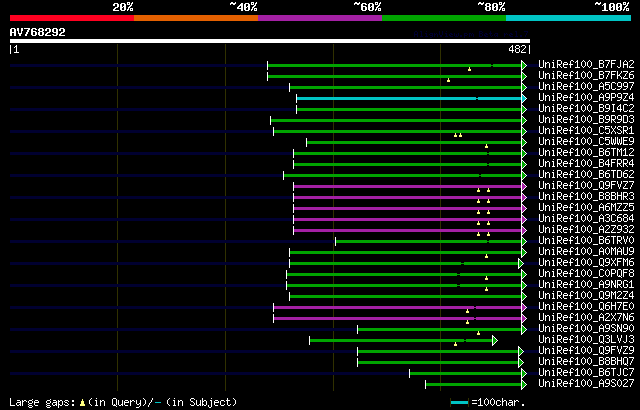Click the arrowhead ending the Q3LVJ3 alignment
Screen dimensions: 640x410
(495, 340)
